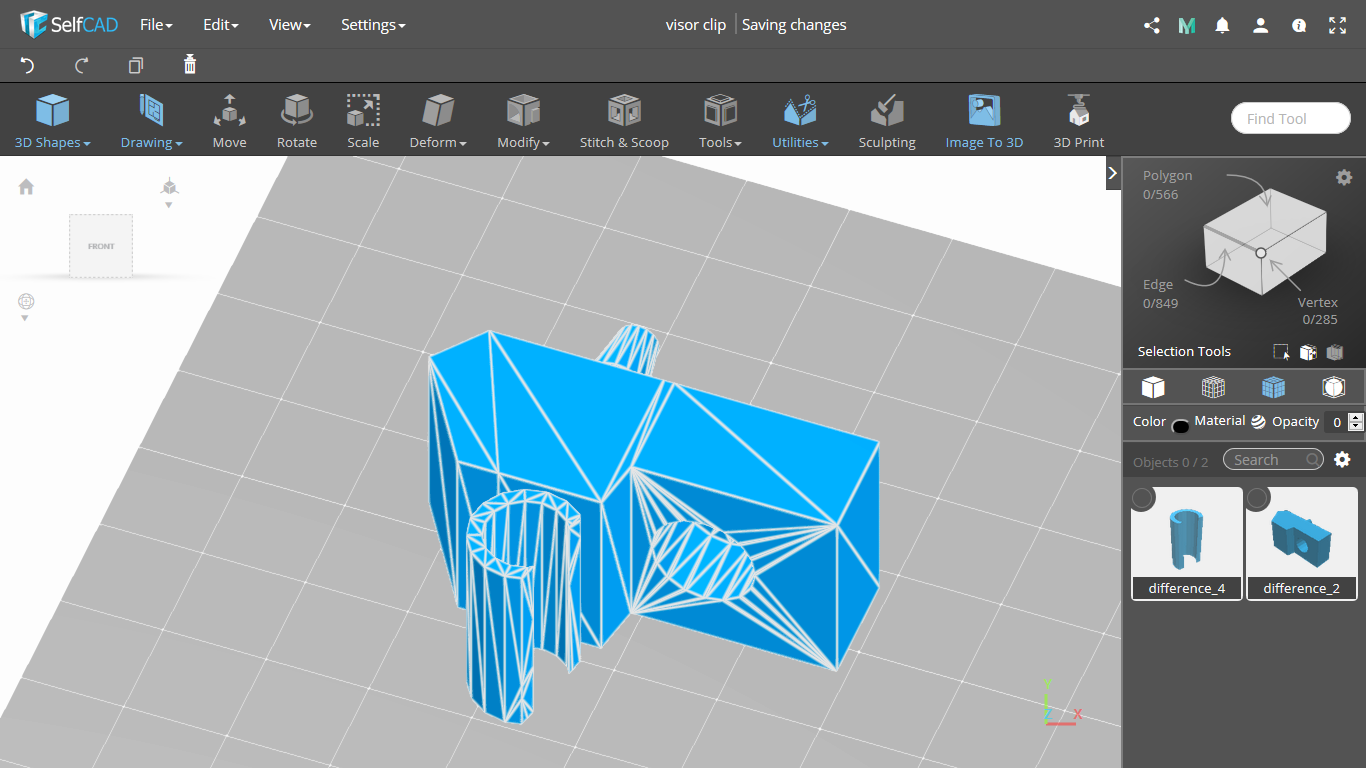Click the Find Tool search field
The height and width of the screenshot is (768, 1366).
click(x=1291, y=118)
